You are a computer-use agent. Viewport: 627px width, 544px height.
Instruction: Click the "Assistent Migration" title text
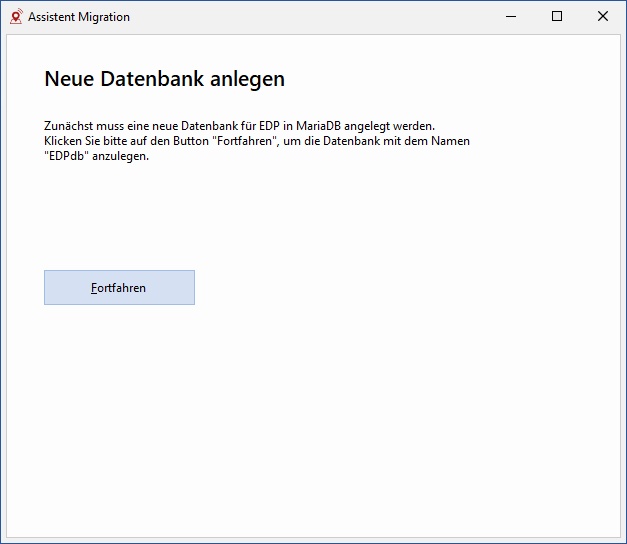79,17
